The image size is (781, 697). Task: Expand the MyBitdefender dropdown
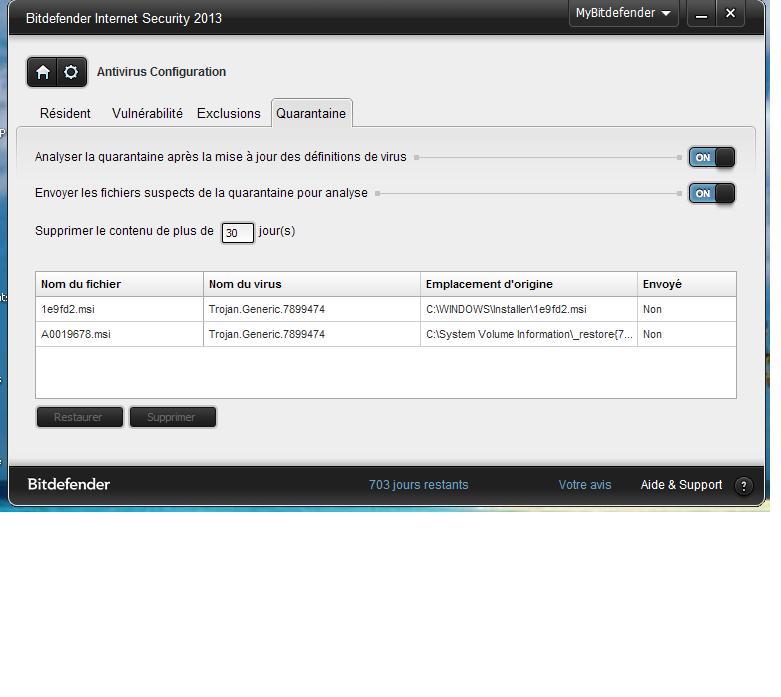(x=623, y=13)
